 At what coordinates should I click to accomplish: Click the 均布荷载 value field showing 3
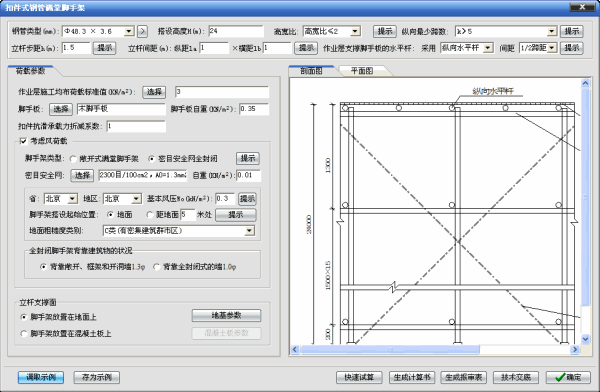point(222,92)
